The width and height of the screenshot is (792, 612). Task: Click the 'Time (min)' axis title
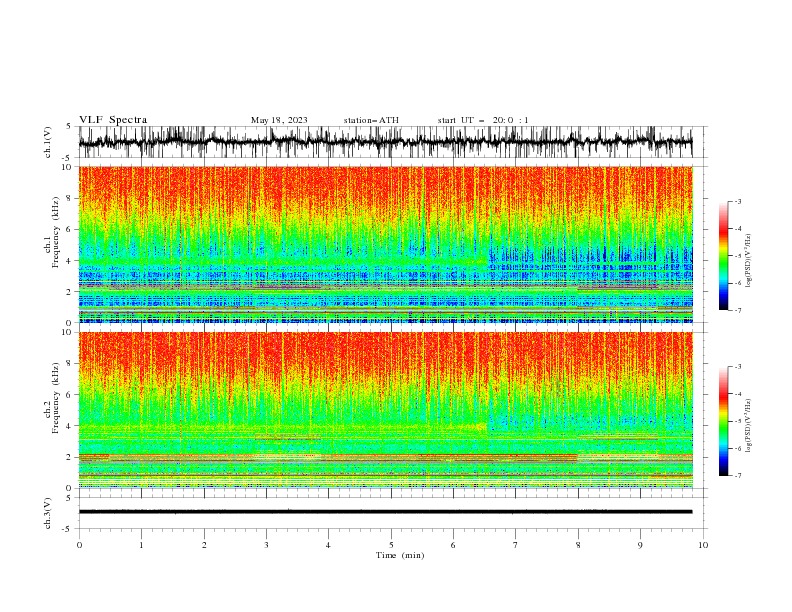pyautogui.click(x=400, y=555)
